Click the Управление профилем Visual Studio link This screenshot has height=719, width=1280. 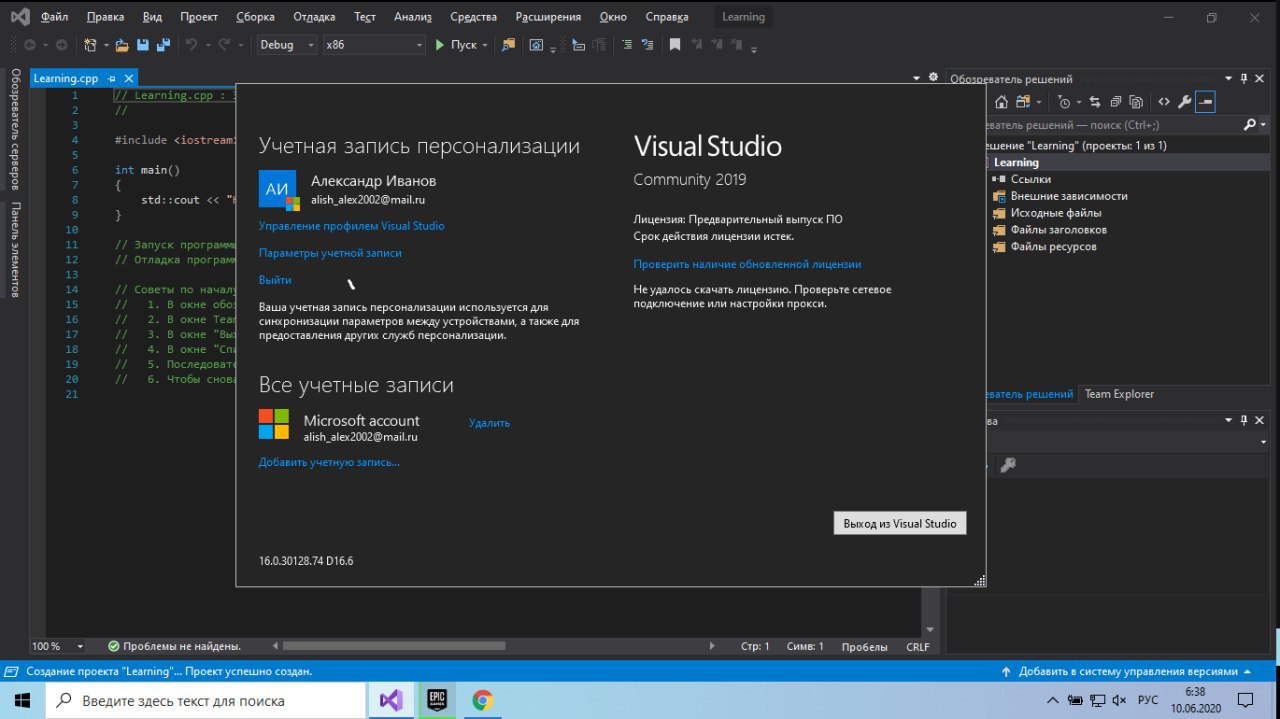pyautogui.click(x=351, y=226)
